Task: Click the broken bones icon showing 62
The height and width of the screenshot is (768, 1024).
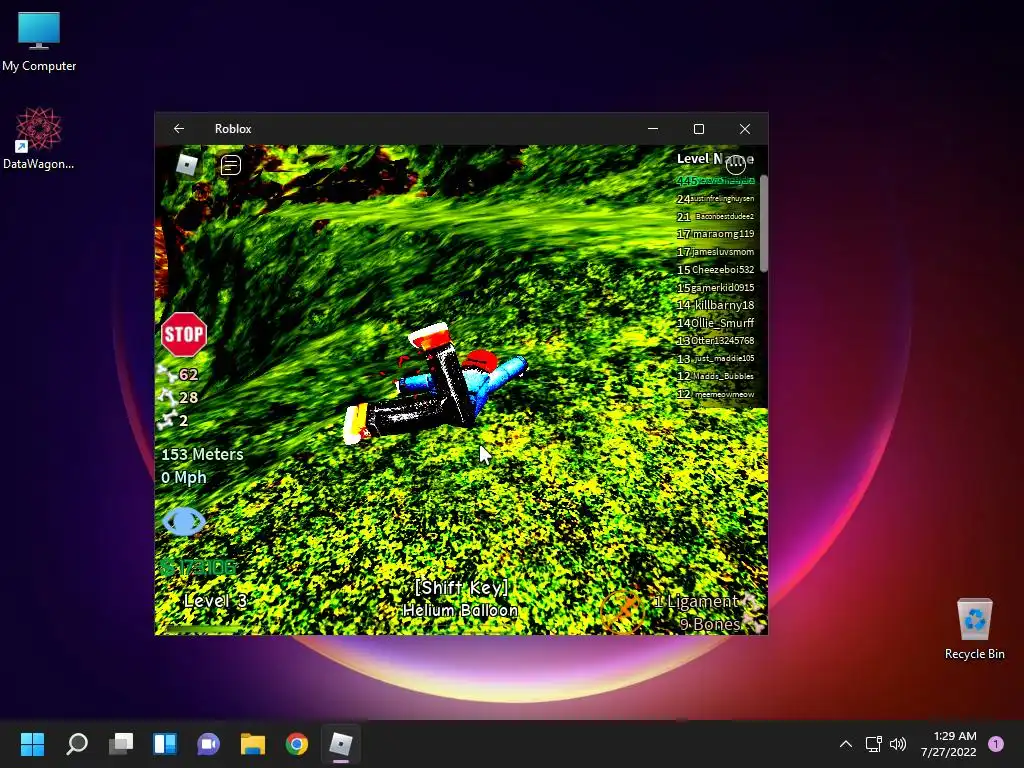Action: pyautogui.click(x=168, y=374)
